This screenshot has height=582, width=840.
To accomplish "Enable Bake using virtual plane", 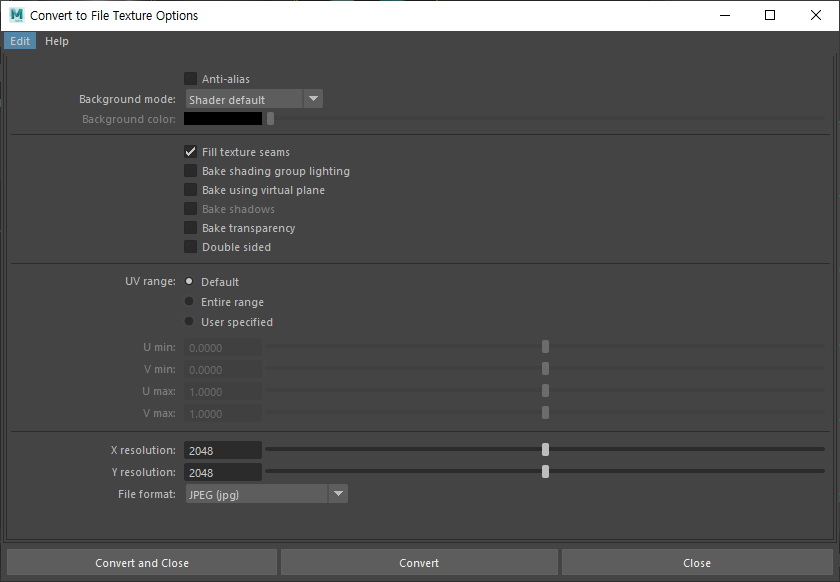I will 190,190.
